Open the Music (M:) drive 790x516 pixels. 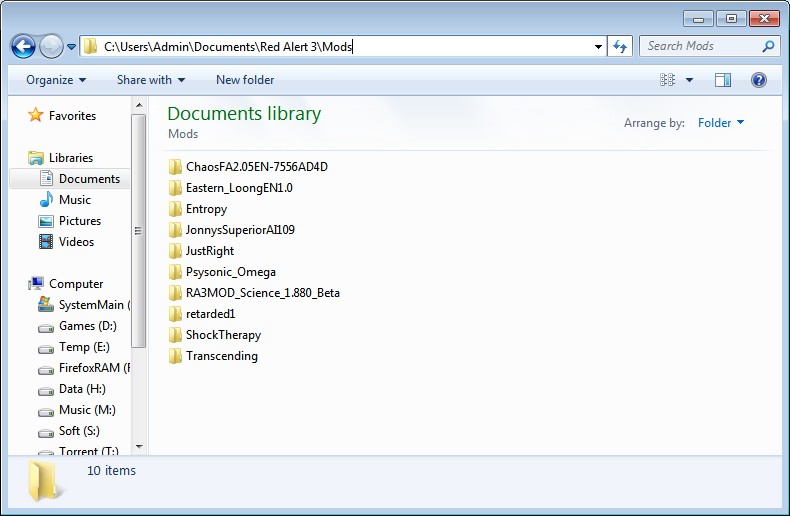pyautogui.click(x=87, y=410)
